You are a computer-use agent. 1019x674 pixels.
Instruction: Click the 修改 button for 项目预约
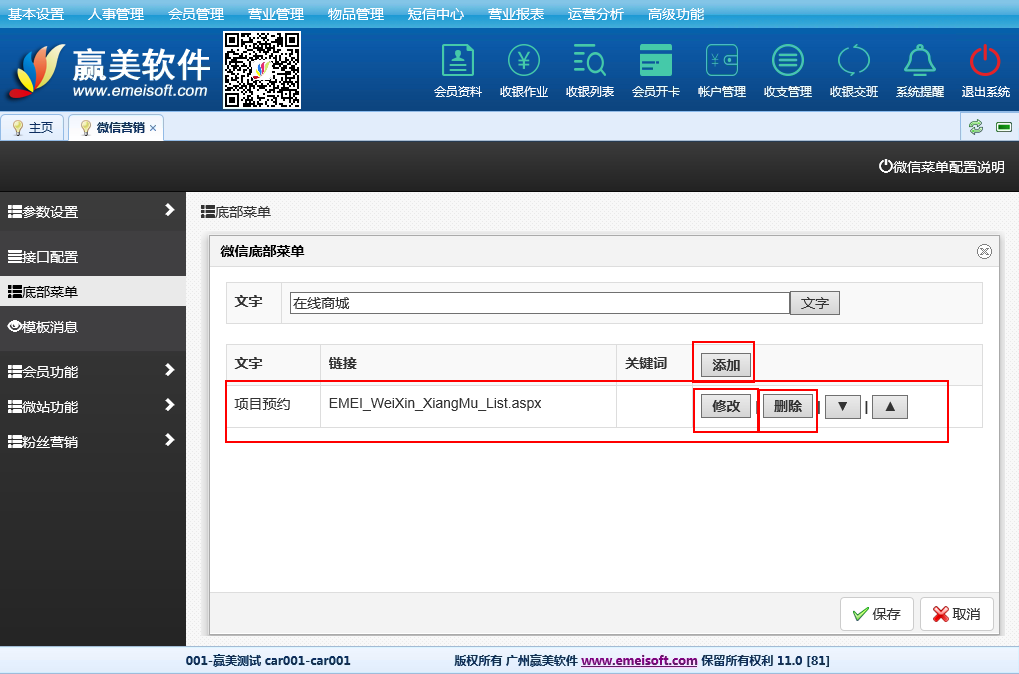click(726, 406)
